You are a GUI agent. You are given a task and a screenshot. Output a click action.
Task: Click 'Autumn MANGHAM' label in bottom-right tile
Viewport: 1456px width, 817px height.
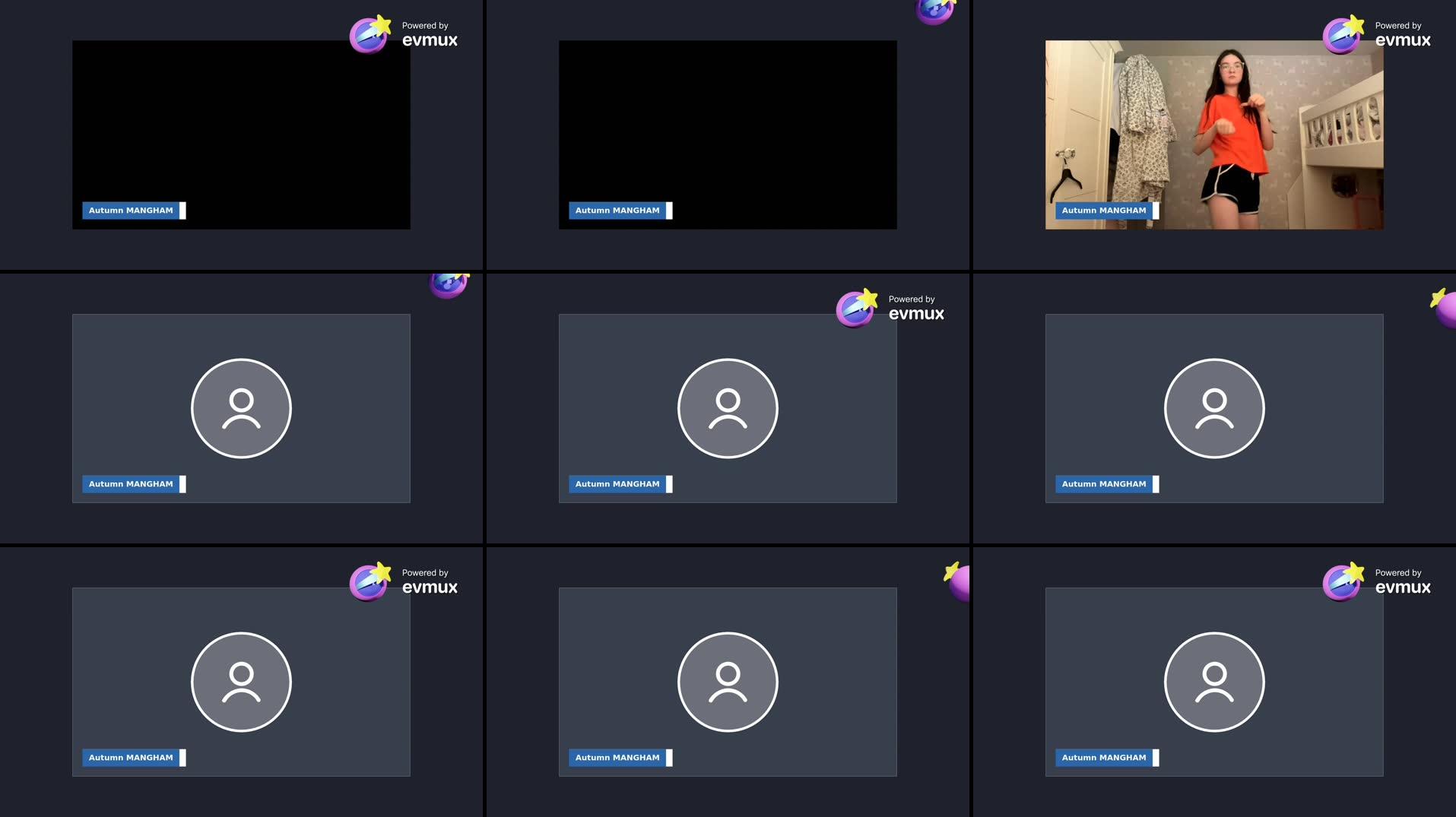coord(1107,758)
